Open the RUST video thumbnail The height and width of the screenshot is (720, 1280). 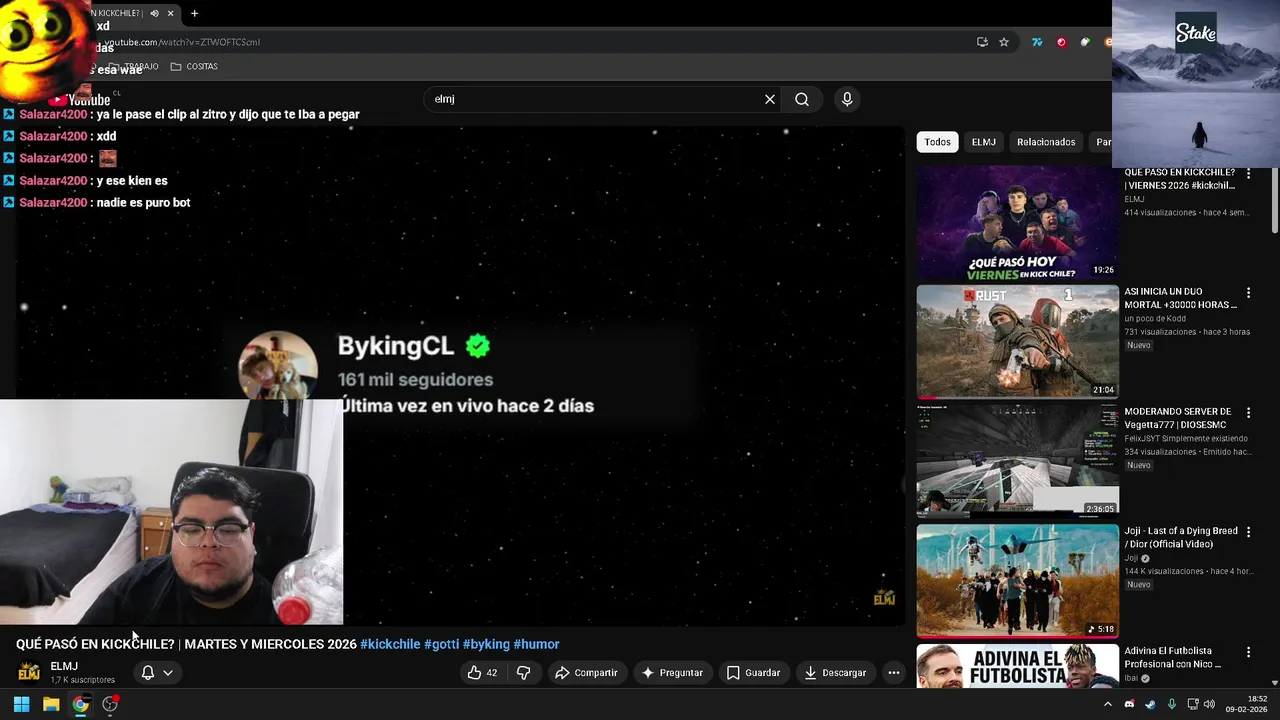click(1018, 341)
